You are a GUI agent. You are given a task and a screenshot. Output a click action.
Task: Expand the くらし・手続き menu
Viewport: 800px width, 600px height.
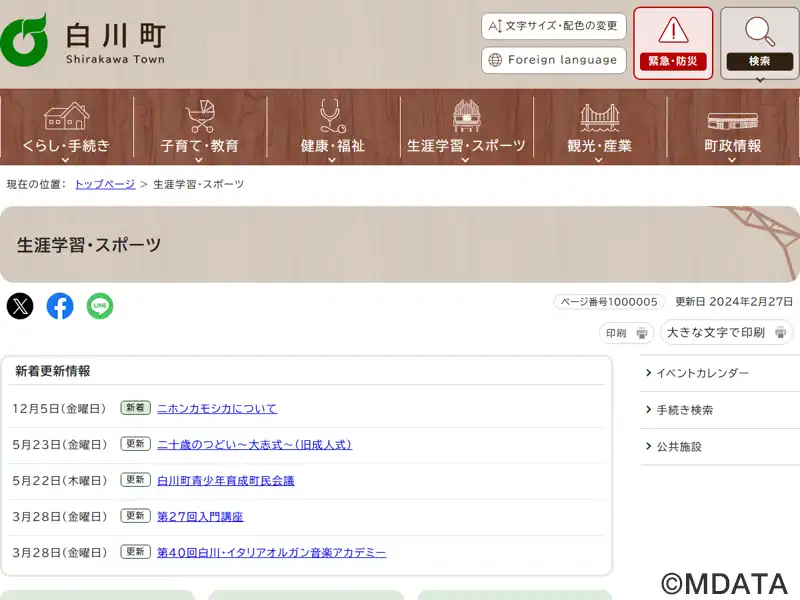coord(66,127)
